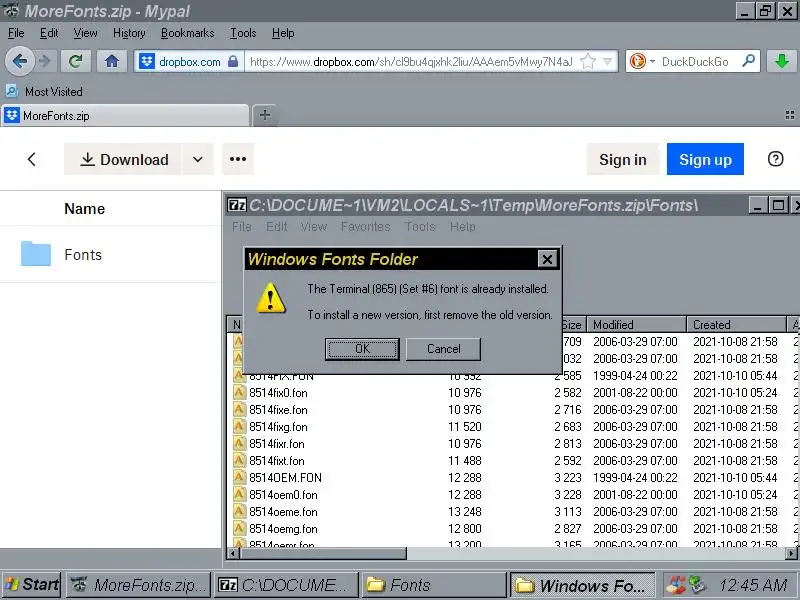Click the Windows Start button

(x=32, y=585)
